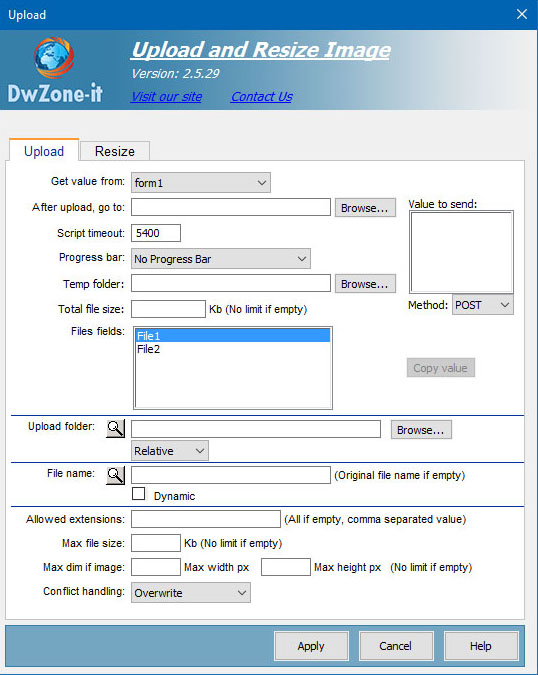Select the Upload tab

44,151
